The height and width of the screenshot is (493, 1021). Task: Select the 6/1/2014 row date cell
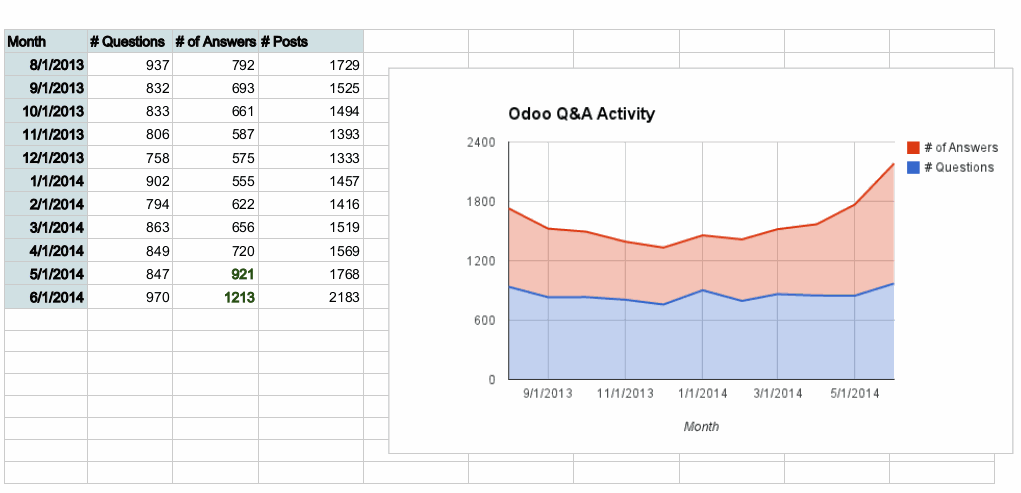pos(46,297)
